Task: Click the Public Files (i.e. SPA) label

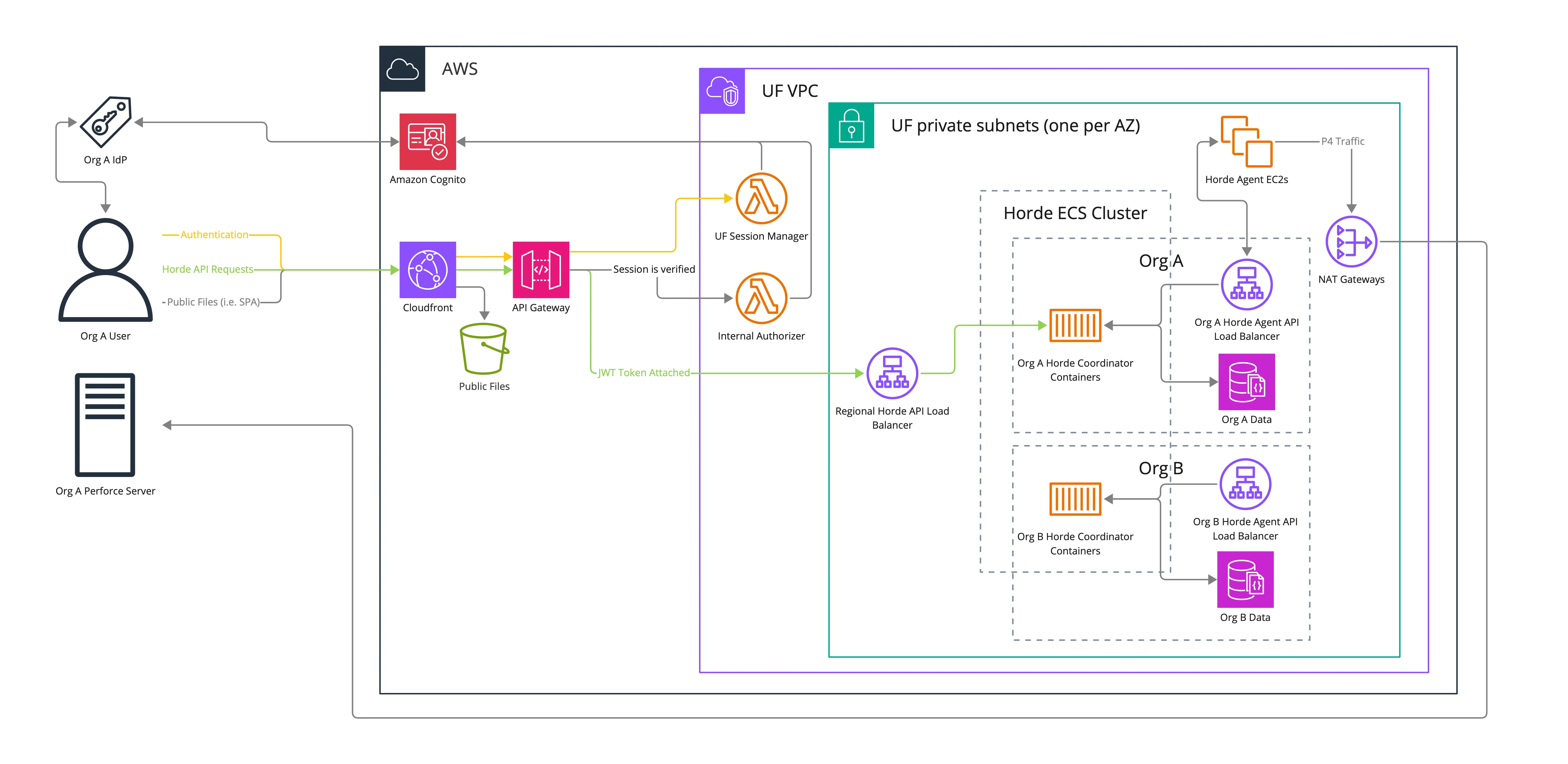Action: click(x=213, y=302)
